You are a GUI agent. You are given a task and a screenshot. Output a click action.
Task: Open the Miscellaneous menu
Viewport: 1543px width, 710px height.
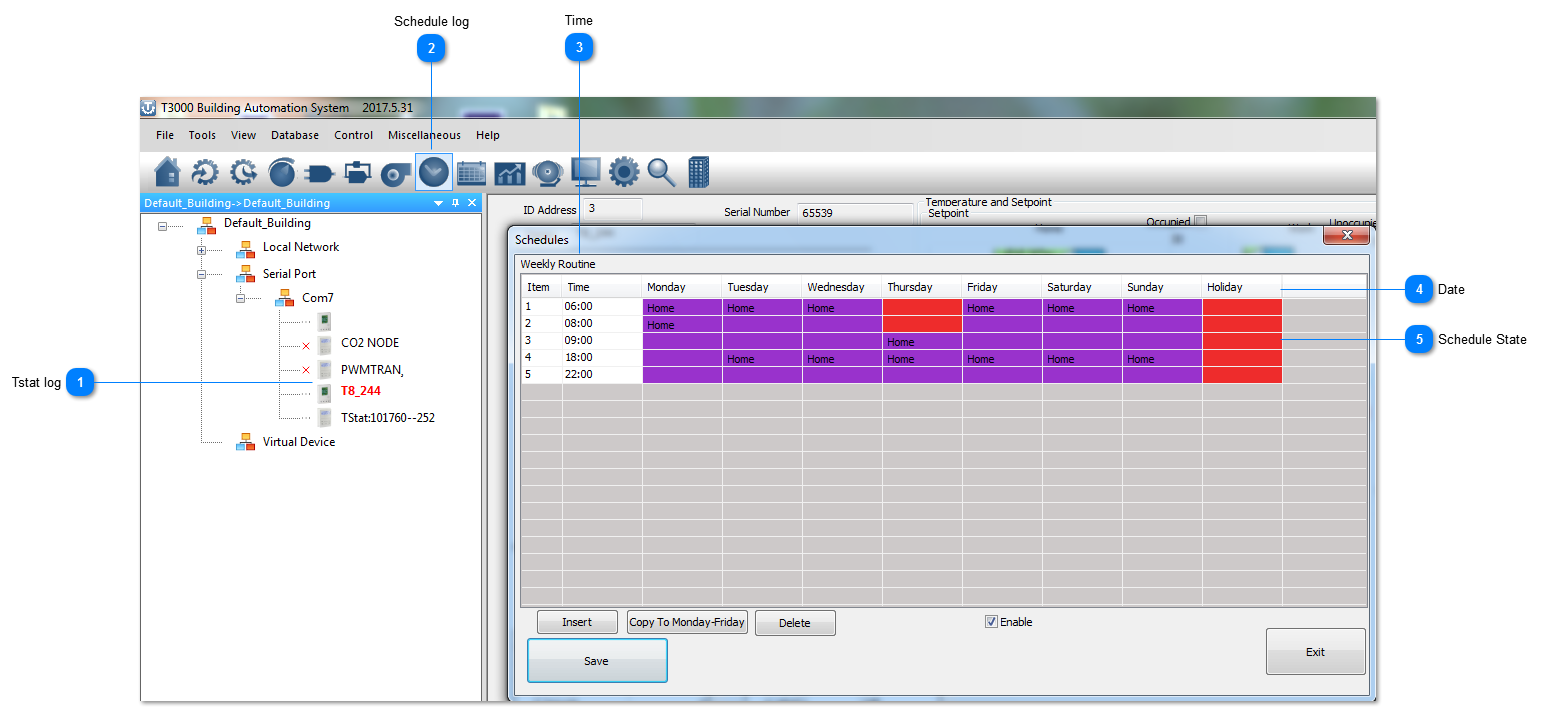425,135
